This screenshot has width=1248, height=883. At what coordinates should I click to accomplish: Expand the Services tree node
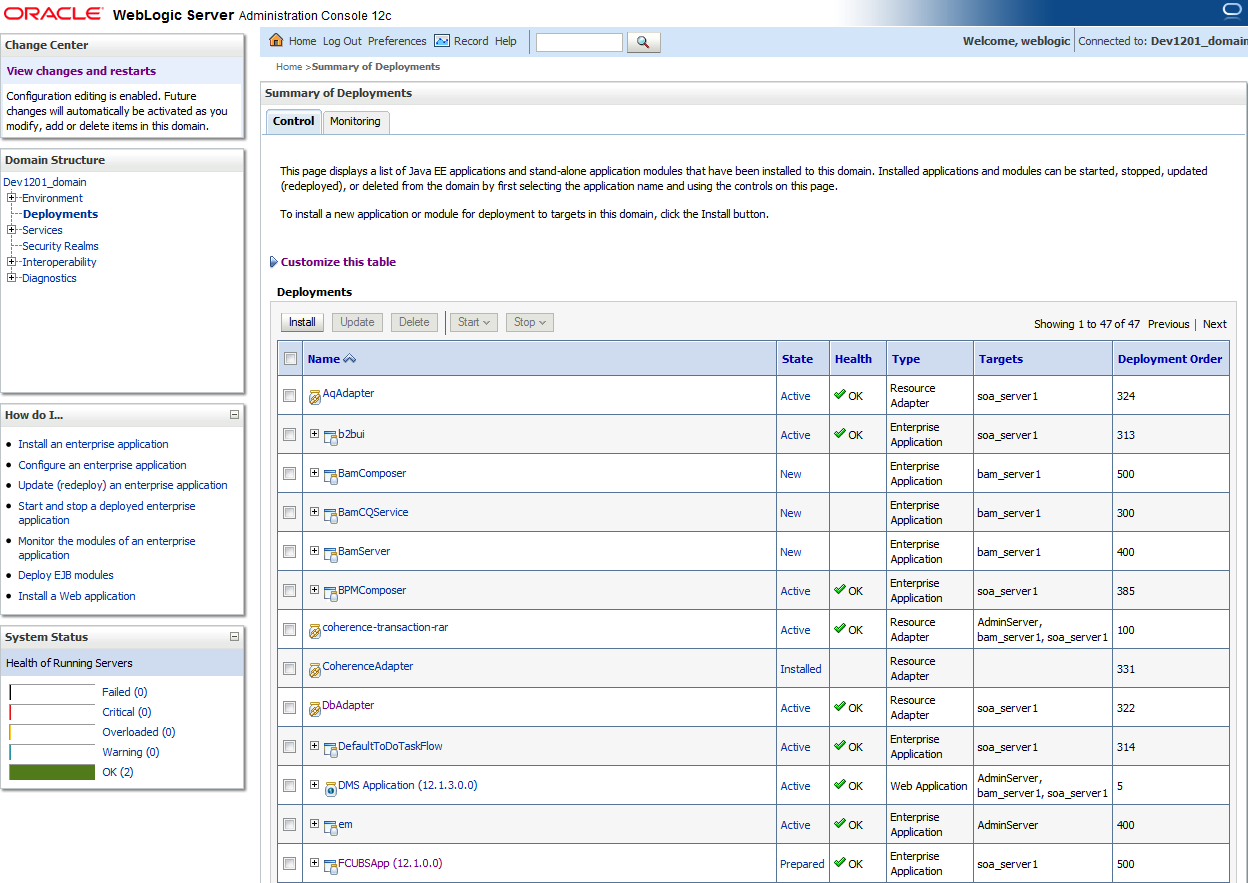click(x=12, y=230)
